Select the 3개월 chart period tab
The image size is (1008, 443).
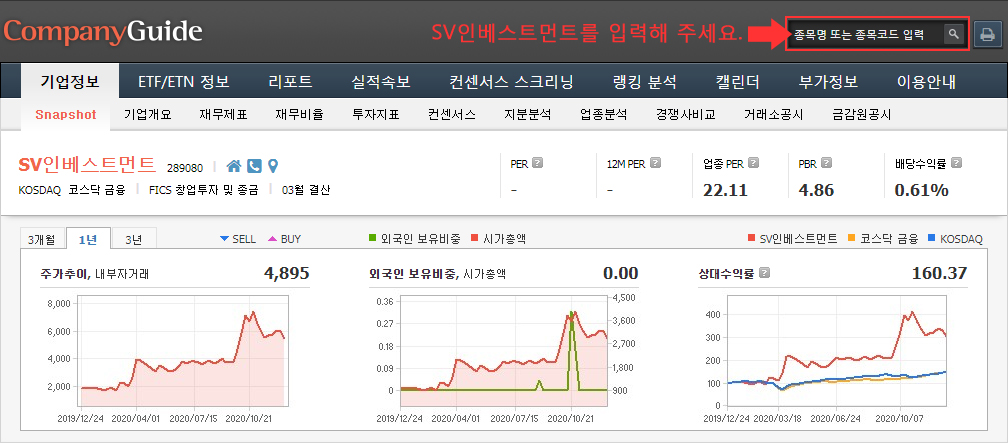(41, 239)
